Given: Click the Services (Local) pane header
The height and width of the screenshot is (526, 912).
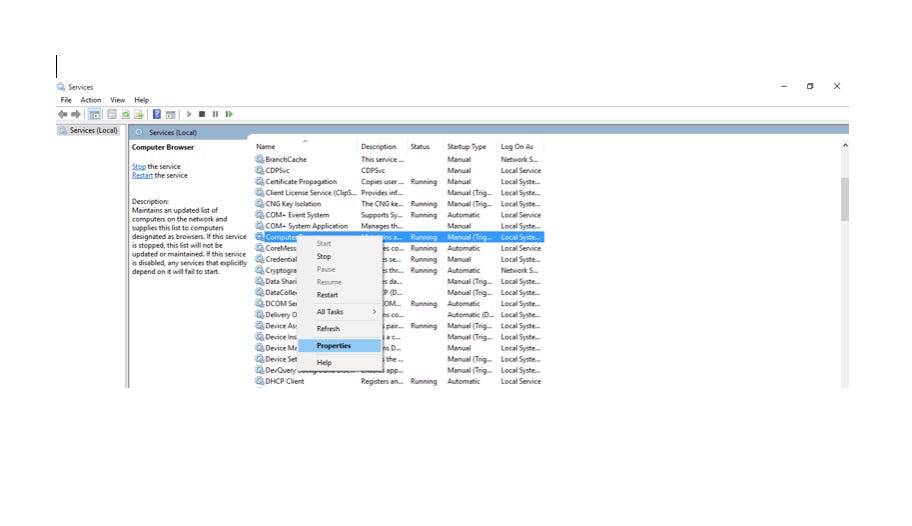Looking at the screenshot, I should tap(173, 133).
